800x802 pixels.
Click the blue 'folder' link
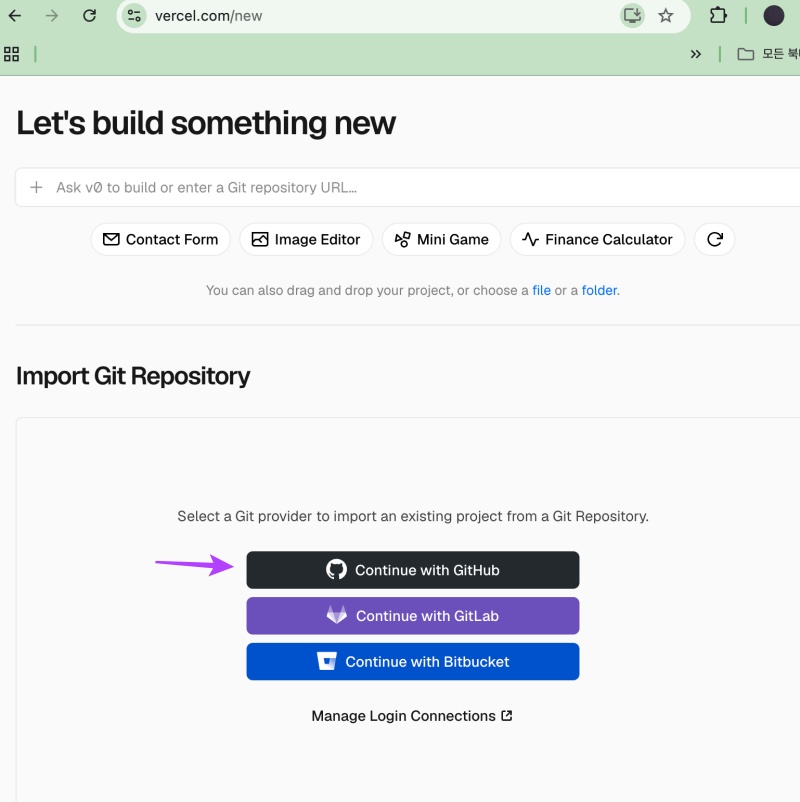(x=599, y=291)
